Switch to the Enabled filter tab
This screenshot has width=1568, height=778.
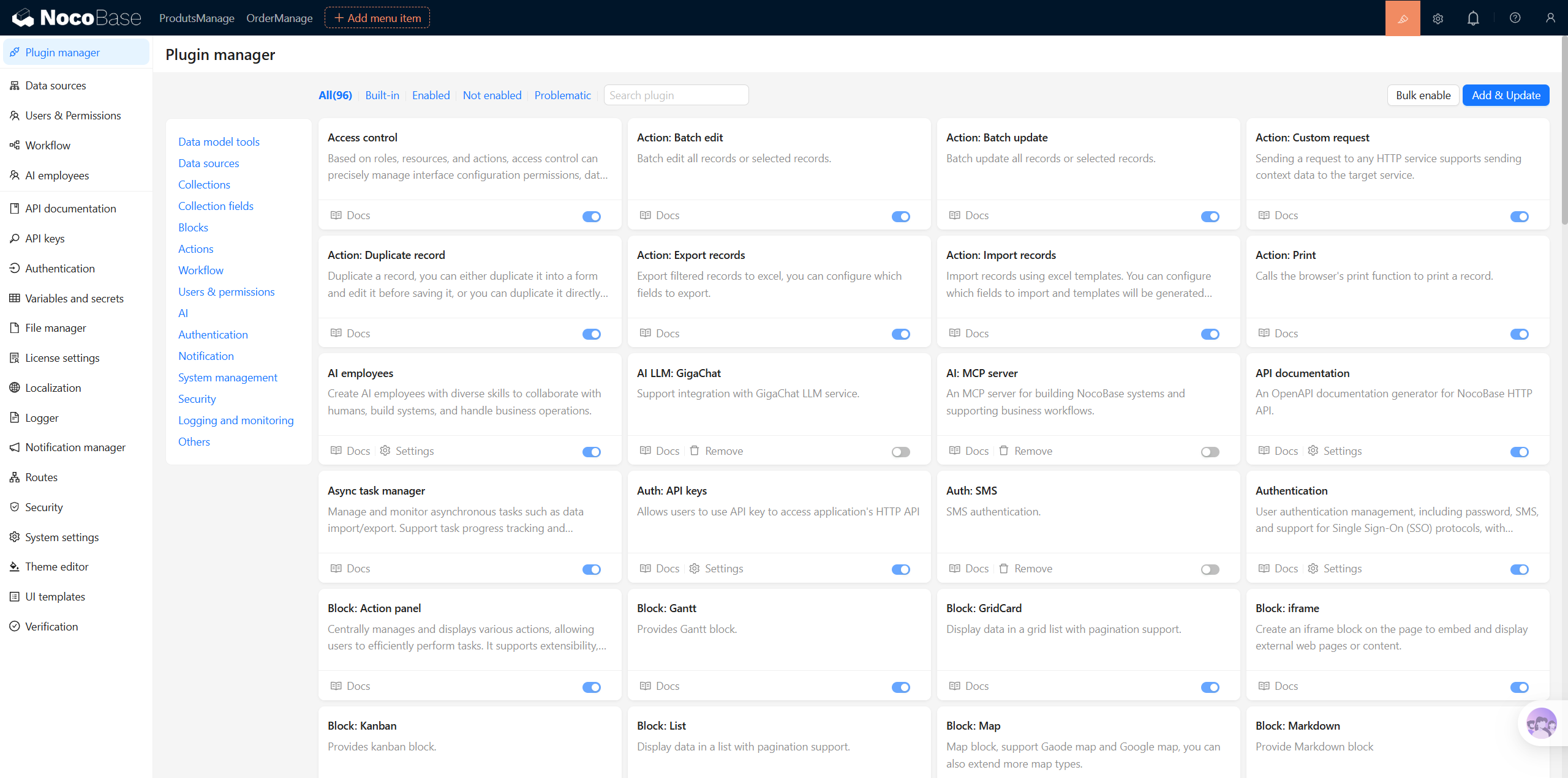(431, 95)
